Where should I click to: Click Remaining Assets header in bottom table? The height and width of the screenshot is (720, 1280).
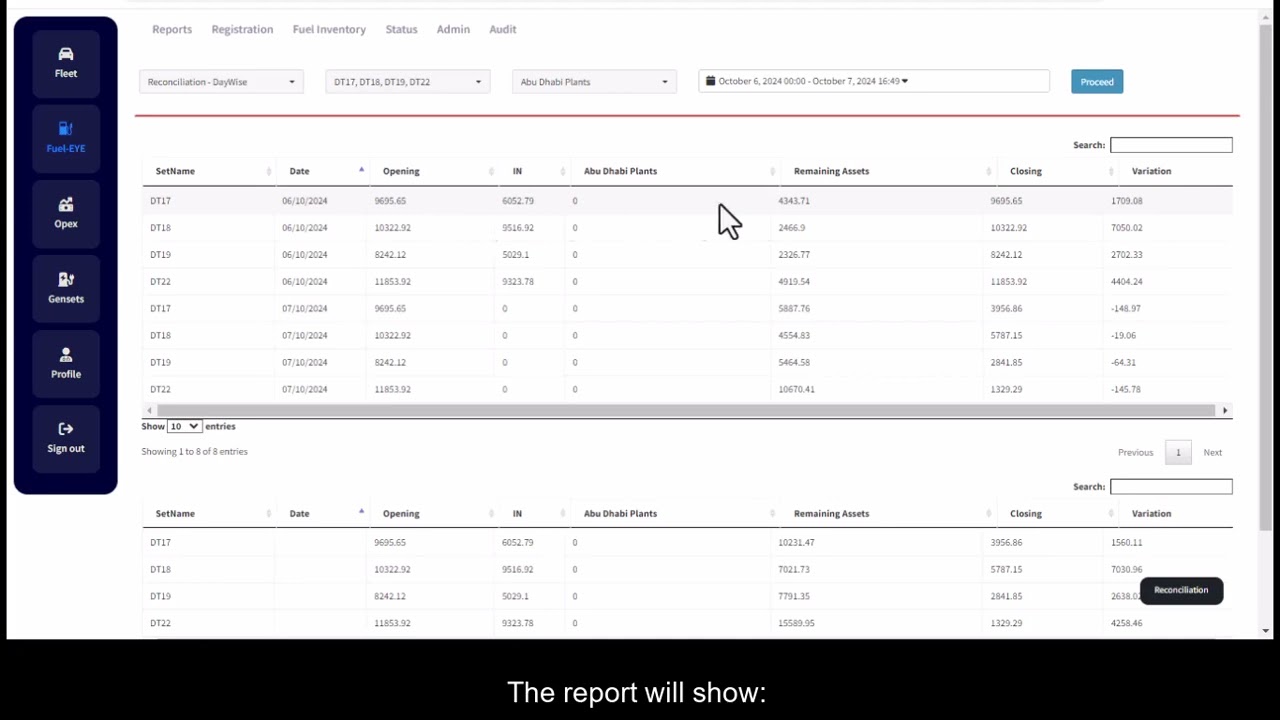[x=831, y=513]
